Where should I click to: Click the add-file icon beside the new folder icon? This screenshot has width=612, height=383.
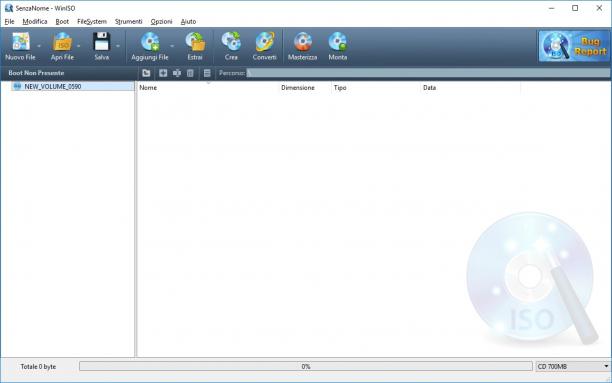[163, 73]
